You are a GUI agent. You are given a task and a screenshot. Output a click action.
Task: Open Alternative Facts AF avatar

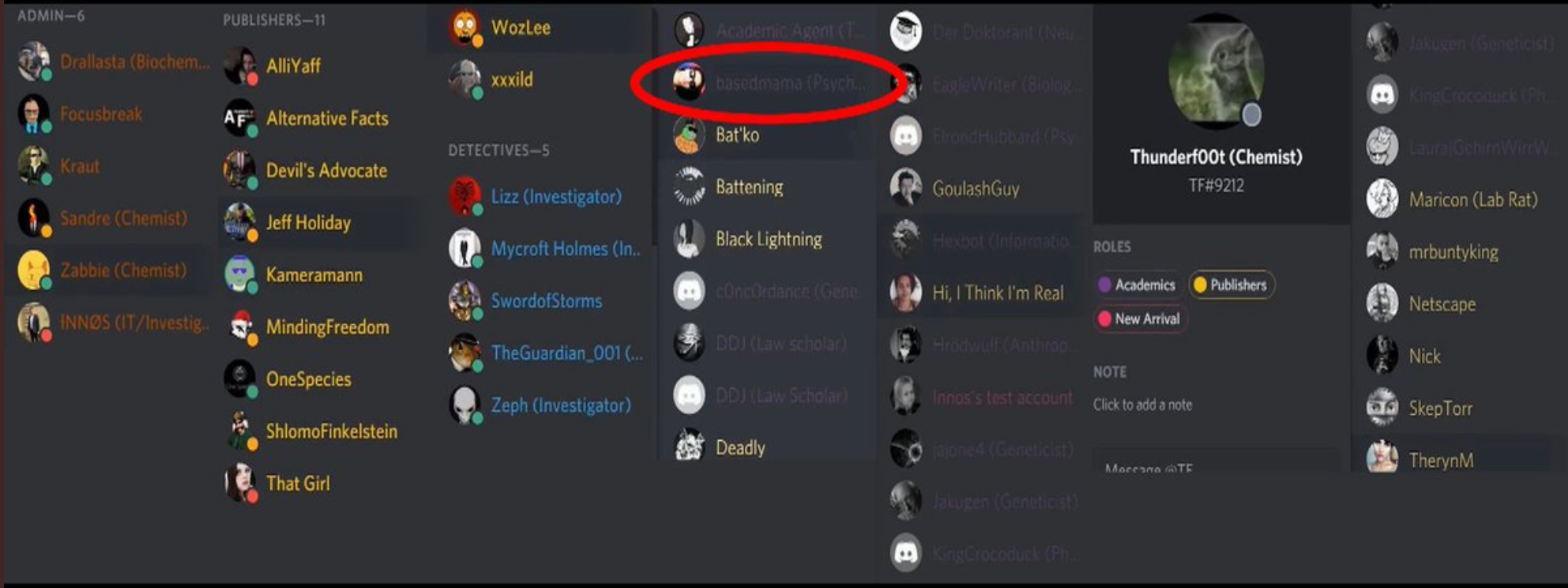tap(239, 118)
